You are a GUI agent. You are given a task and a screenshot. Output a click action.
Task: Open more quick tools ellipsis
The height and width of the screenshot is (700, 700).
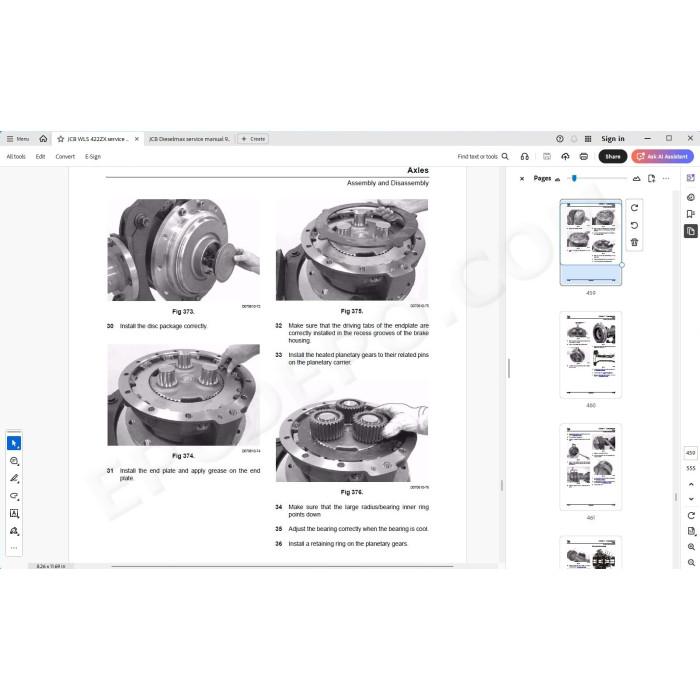click(14, 548)
